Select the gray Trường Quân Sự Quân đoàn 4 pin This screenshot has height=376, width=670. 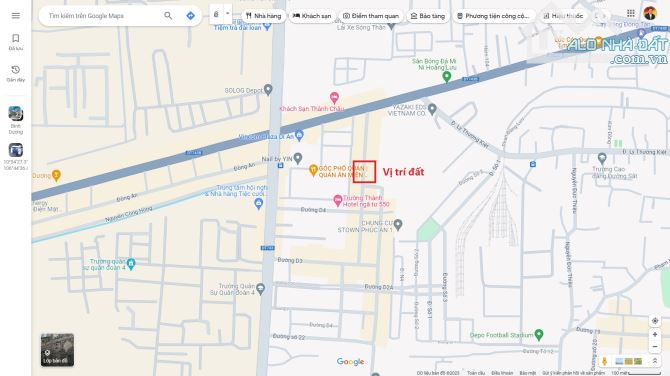click(x=261, y=288)
